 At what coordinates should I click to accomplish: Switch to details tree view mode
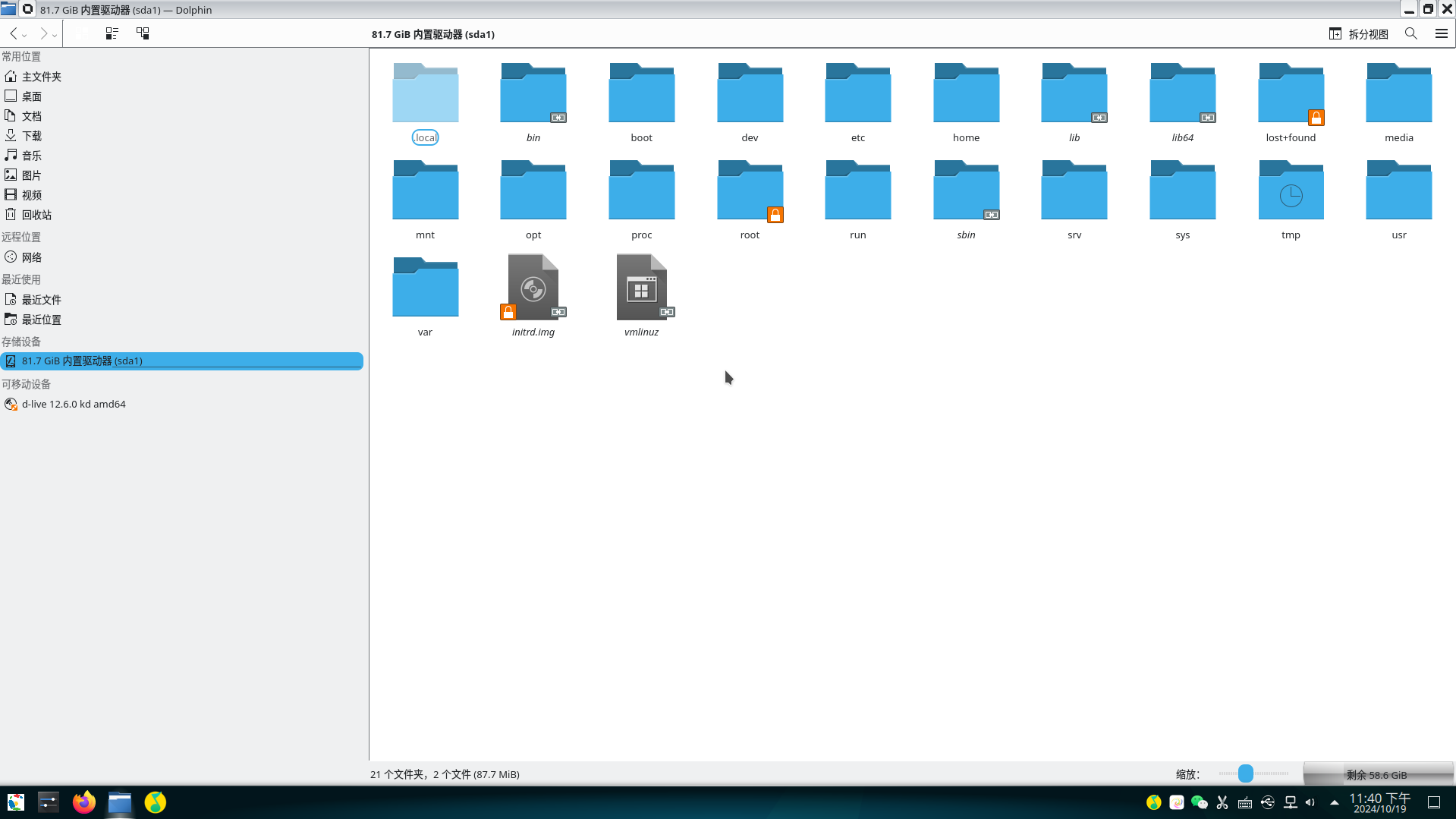pos(143,33)
